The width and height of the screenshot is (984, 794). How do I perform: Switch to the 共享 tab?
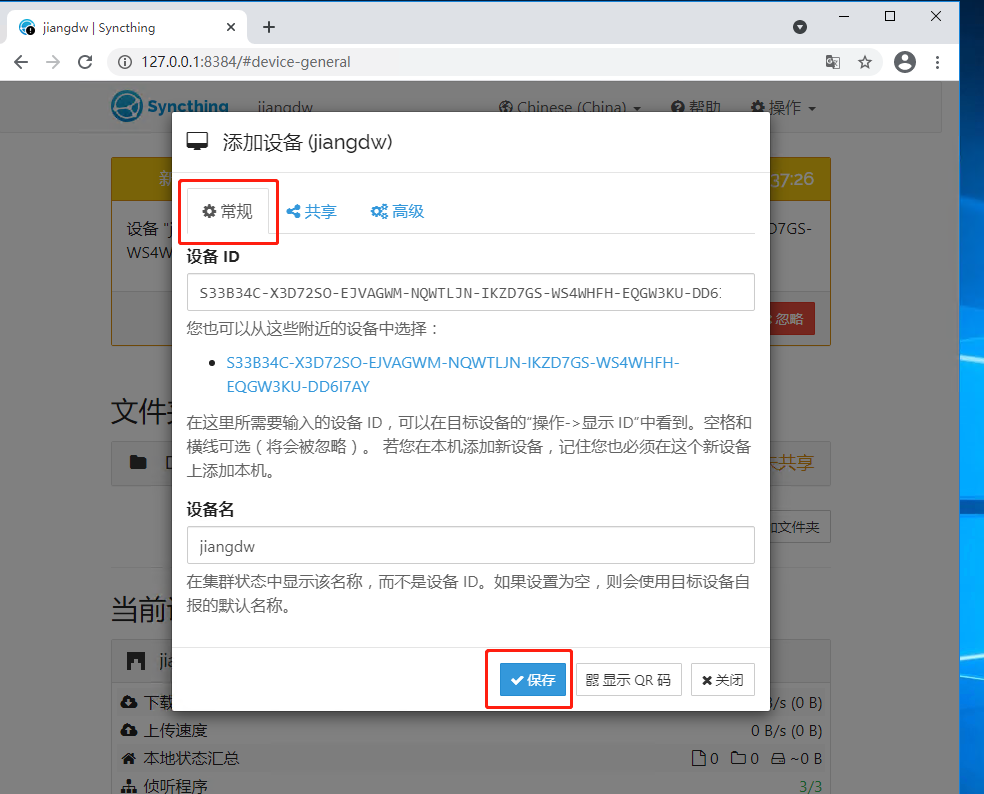coord(311,211)
